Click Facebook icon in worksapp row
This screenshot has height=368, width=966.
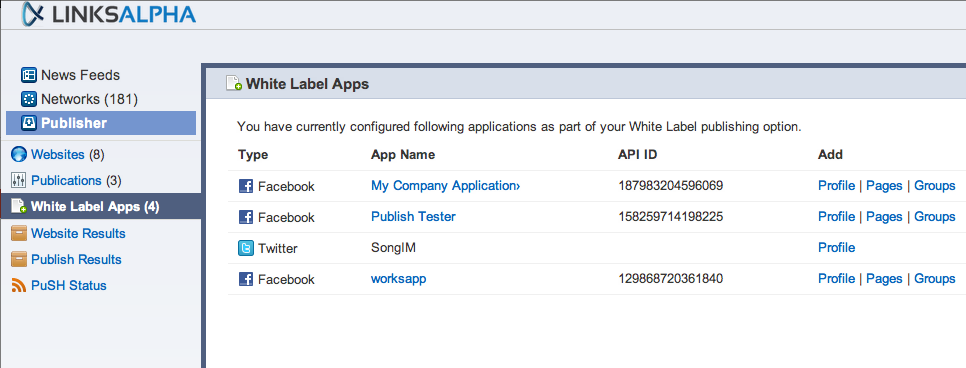[x=246, y=279]
